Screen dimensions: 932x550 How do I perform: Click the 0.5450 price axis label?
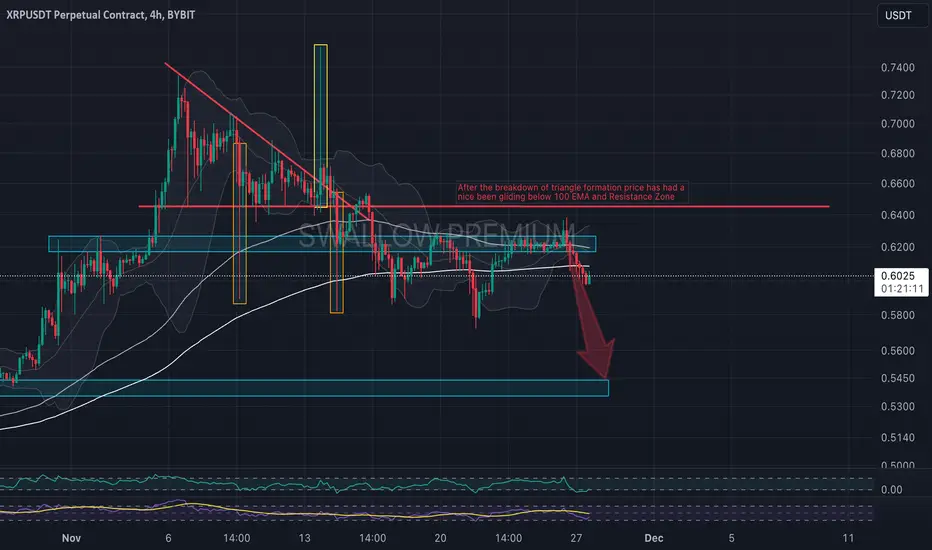coord(898,378)
